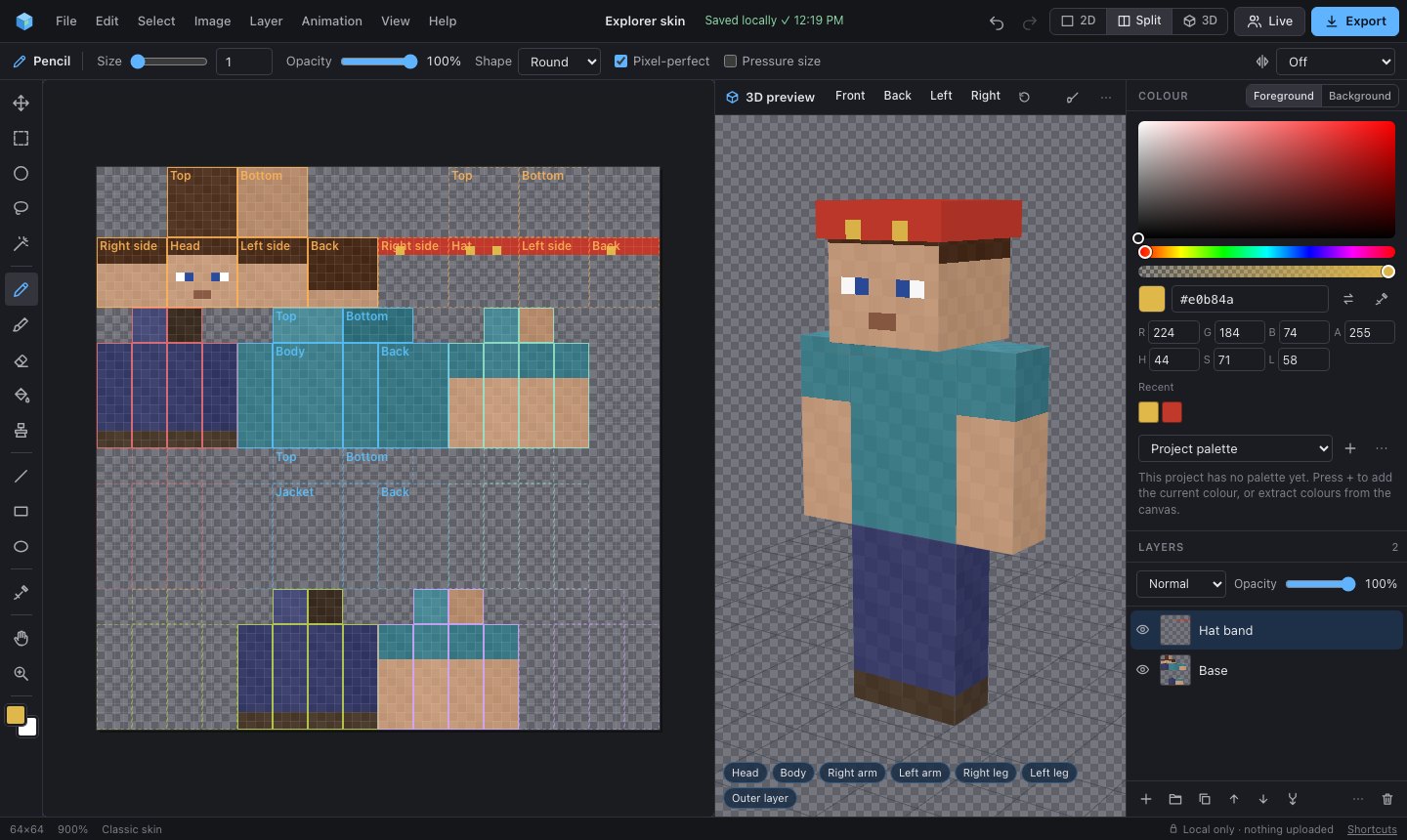The image size is (1407, 840).
Task: Select the Pencil tool in sidebar
Action: click(21, 289)
